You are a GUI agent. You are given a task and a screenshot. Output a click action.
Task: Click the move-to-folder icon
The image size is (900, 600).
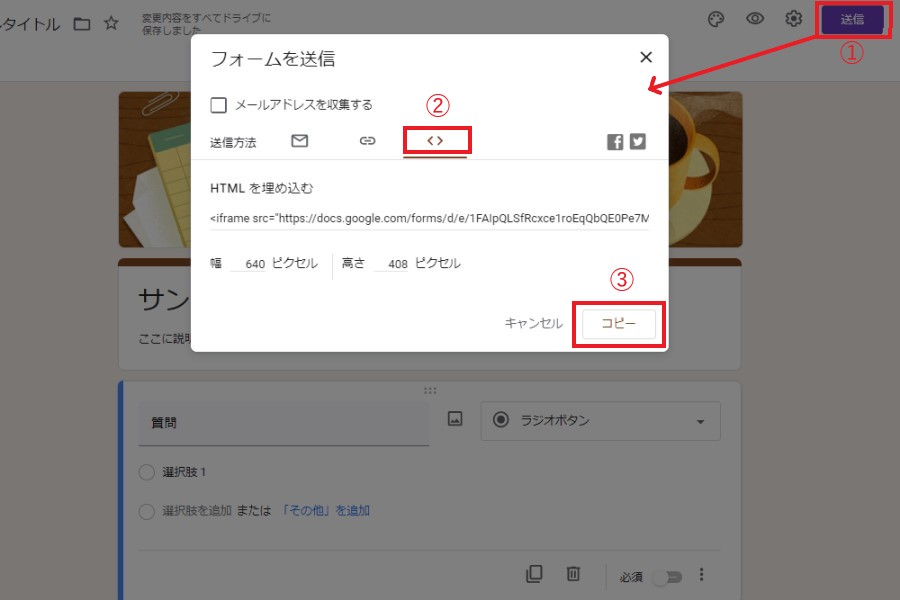[x=82, y=23]
